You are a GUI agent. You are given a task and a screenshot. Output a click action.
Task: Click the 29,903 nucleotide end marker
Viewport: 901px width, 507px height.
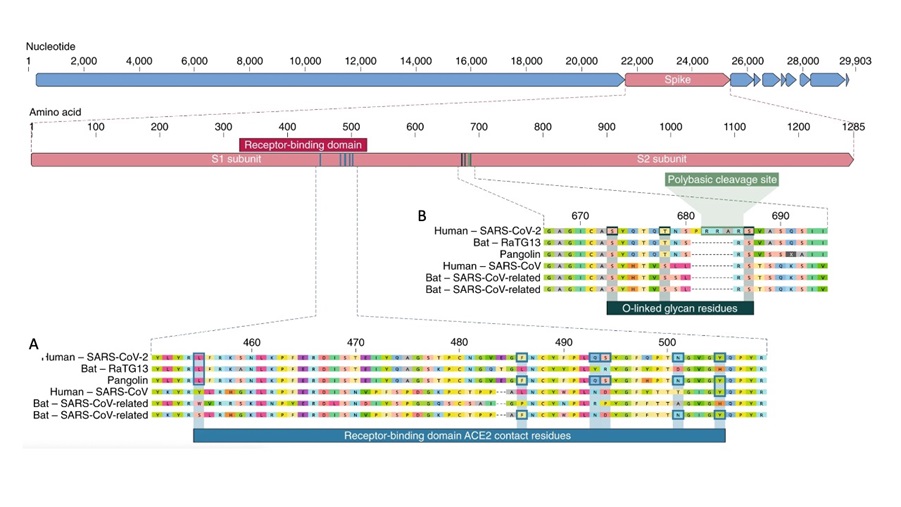(x=854, y=61)
